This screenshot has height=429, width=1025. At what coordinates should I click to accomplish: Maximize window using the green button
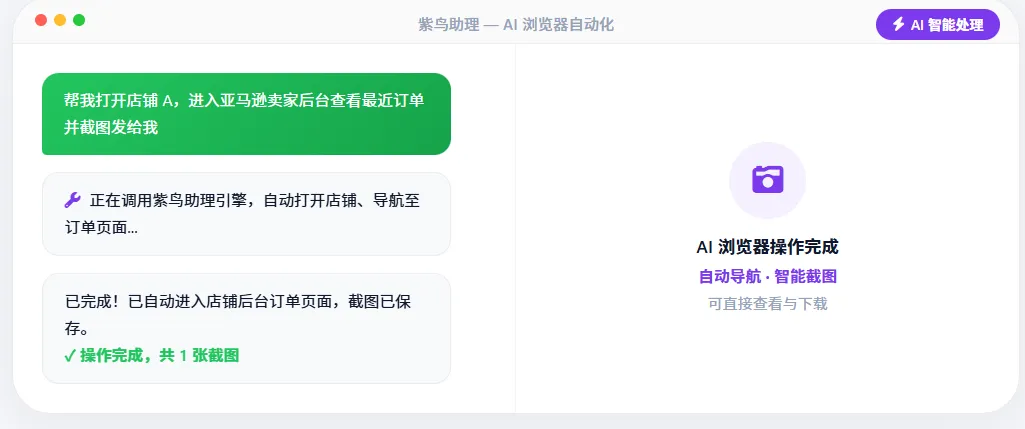pyautogui.click(x=79, y=21)
